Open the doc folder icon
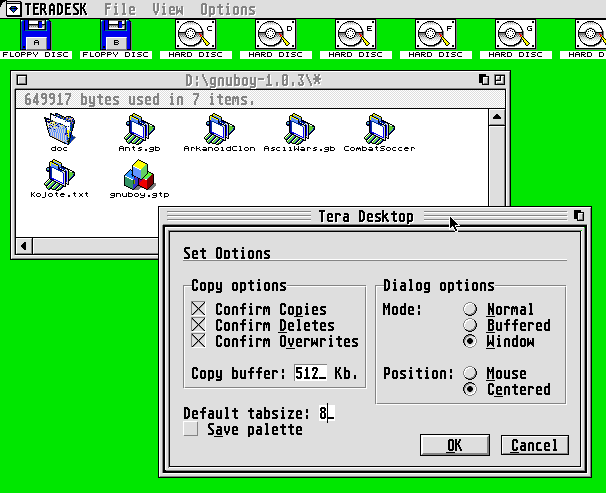This screenshot has height=493, width=606. pyautogui.click(x=59, y=128)
